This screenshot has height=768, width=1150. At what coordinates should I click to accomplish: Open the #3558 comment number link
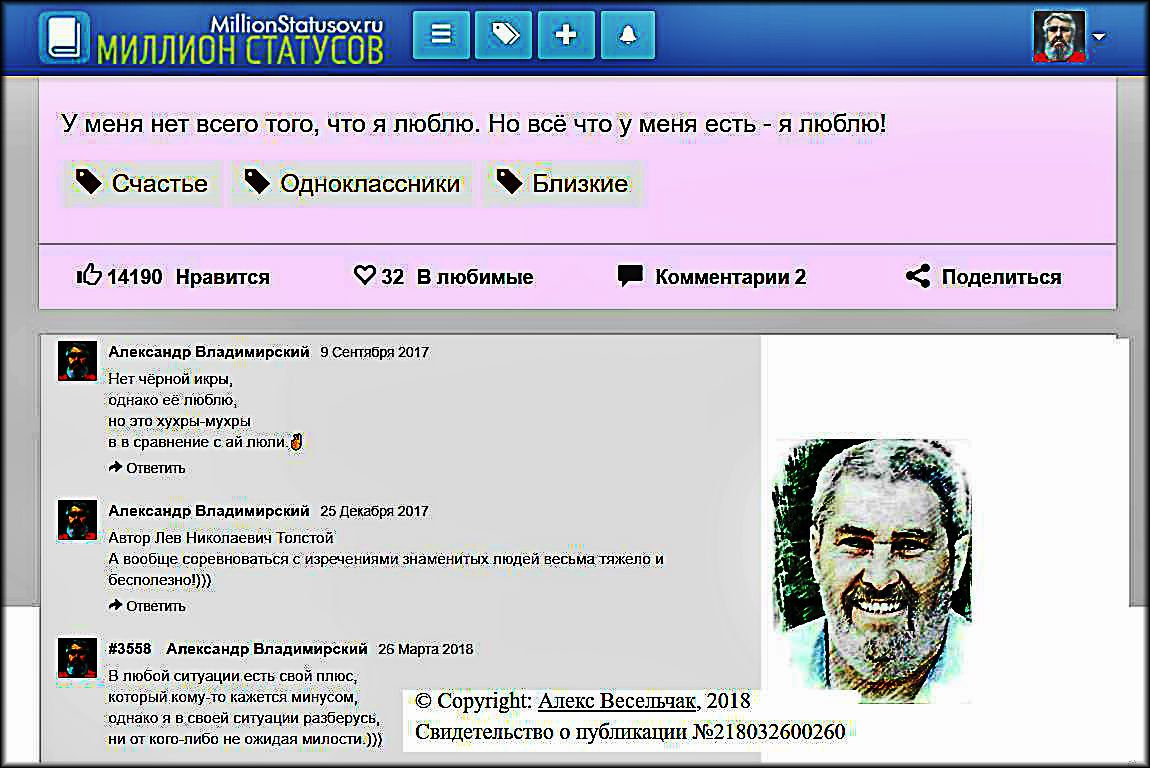[130, 649]
